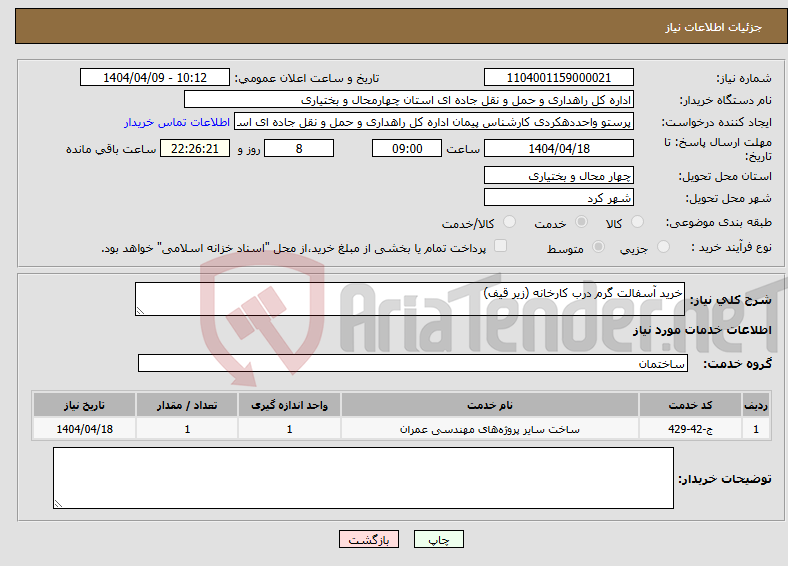Click service name ساخت سایر پروژه‌های مهندسی عمران

click(489, 429)
